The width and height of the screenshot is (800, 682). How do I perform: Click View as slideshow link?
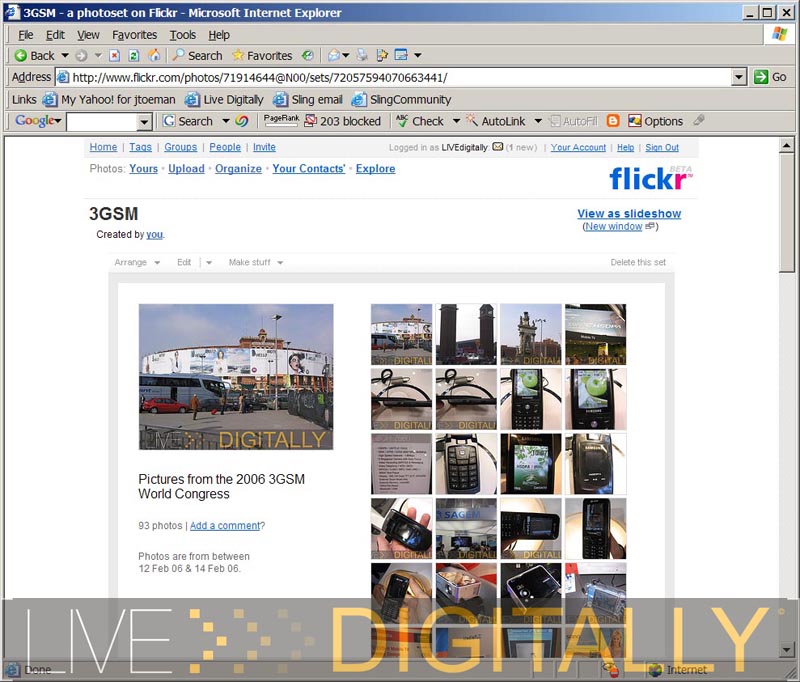point(629,214)
